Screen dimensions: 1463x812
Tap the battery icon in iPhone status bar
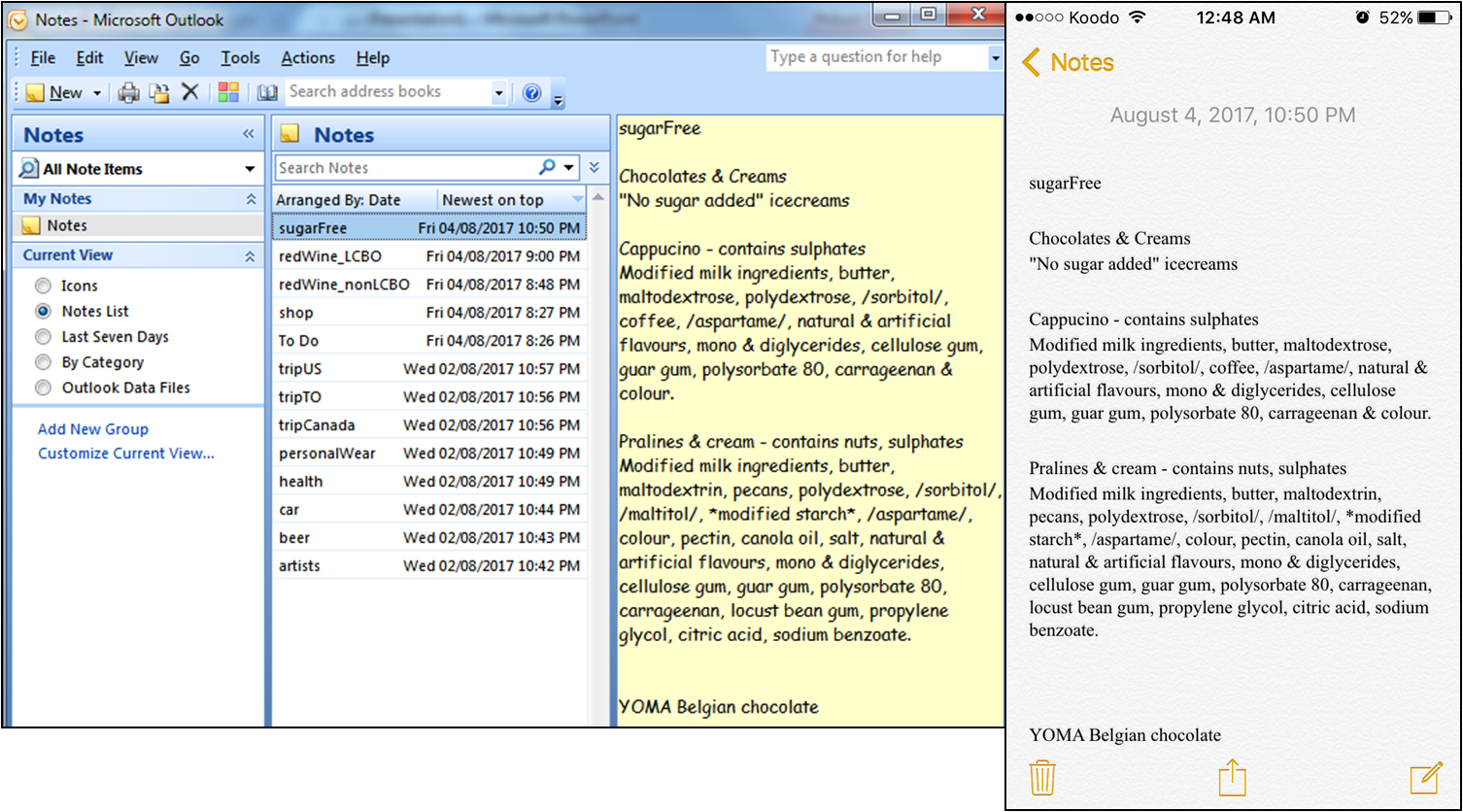[1435, 17]
